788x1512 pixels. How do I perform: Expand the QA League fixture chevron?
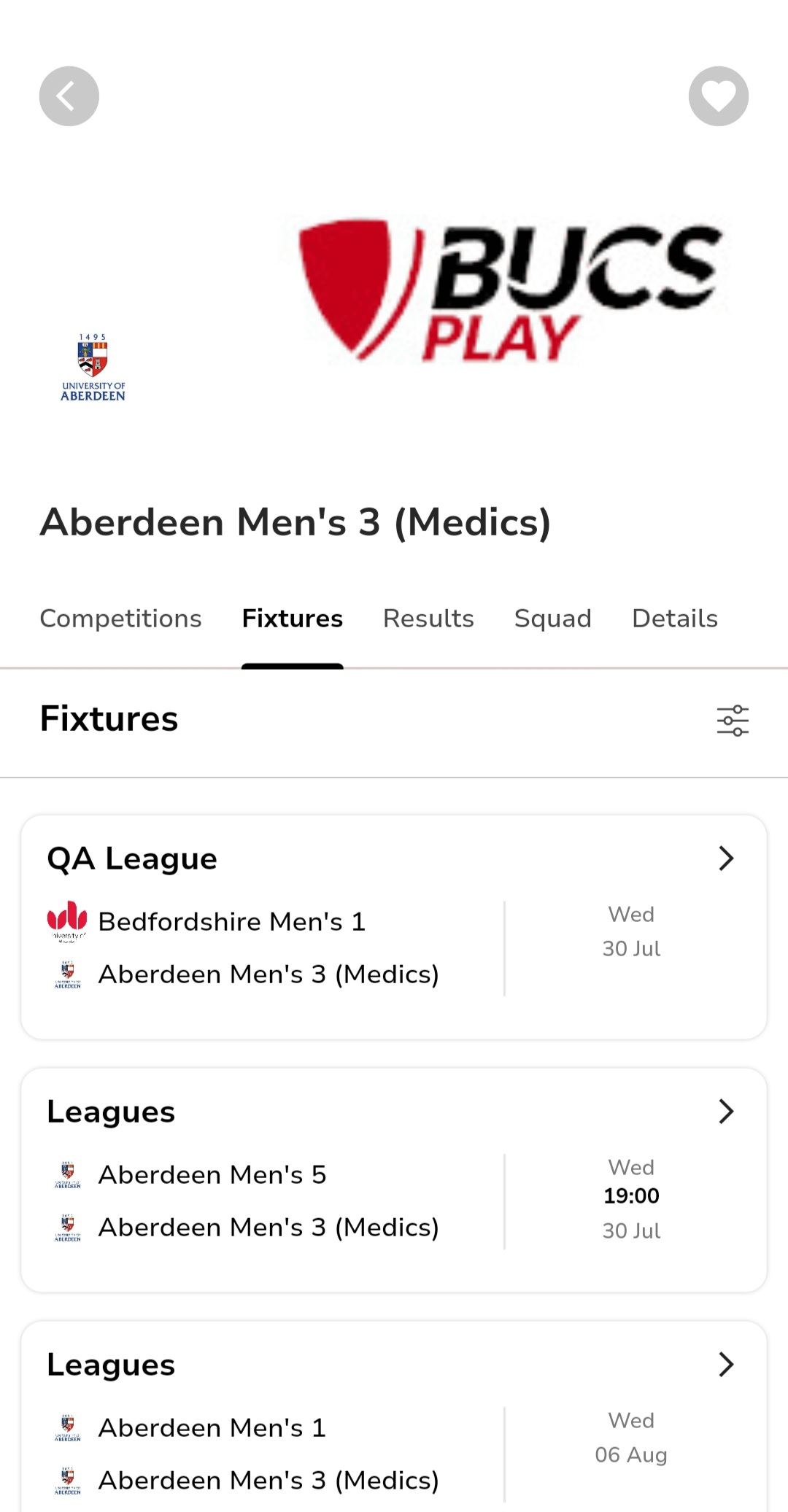tap(725, 858)
